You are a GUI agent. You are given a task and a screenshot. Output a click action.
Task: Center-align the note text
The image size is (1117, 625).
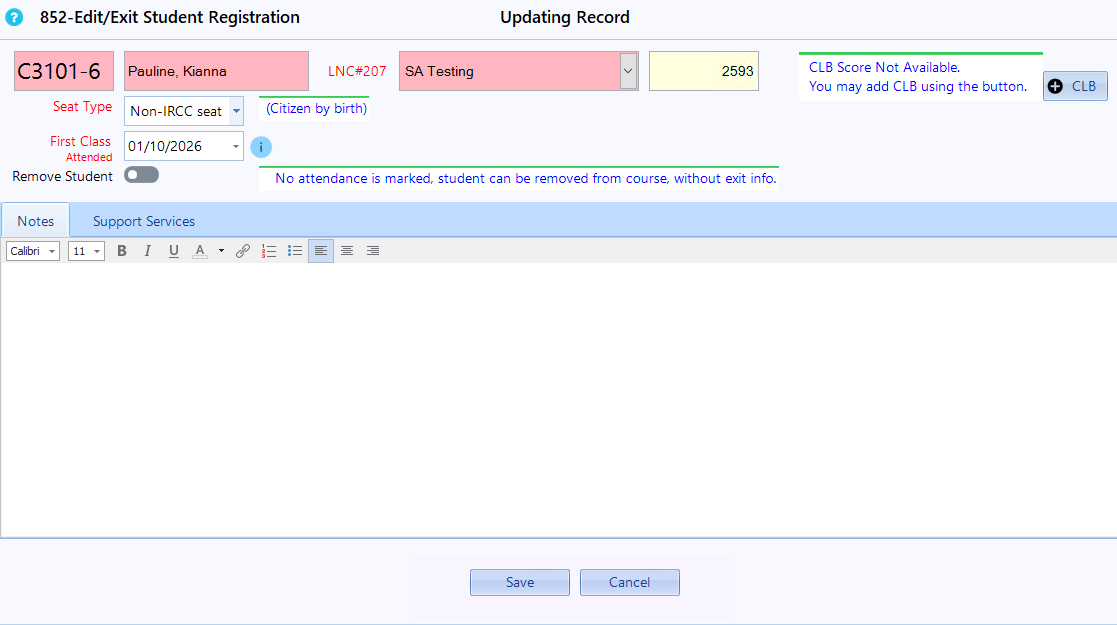tap(347, 251)
